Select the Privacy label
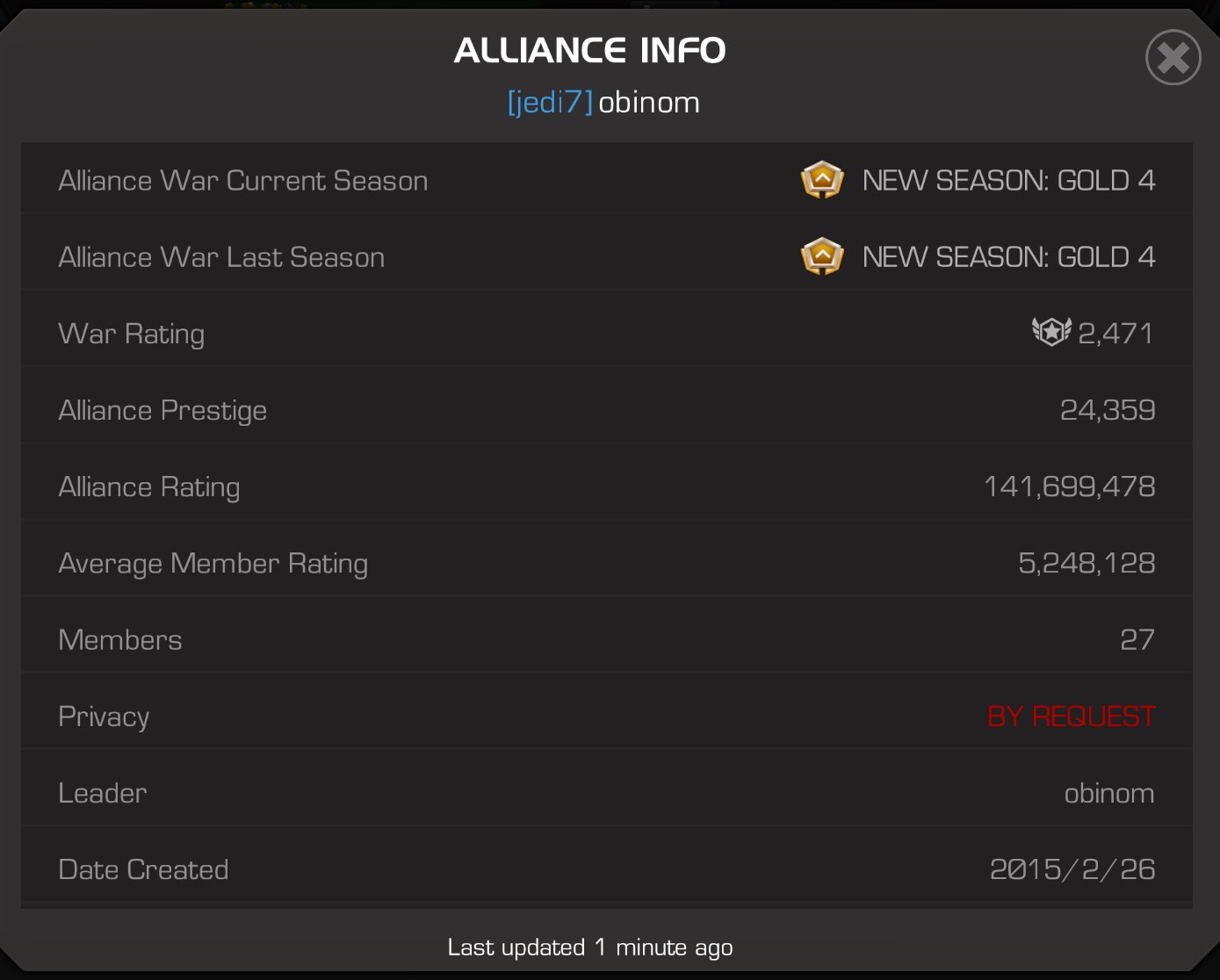1220x980 pixels. tap(104, 717)
